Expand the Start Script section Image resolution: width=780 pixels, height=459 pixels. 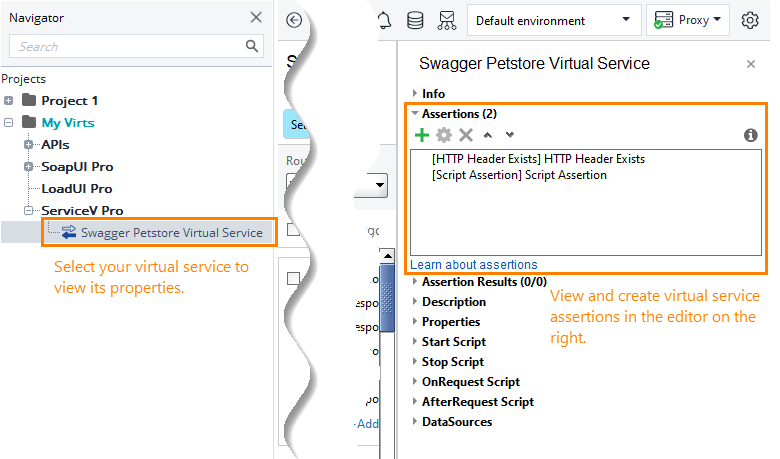coord(414,341)
